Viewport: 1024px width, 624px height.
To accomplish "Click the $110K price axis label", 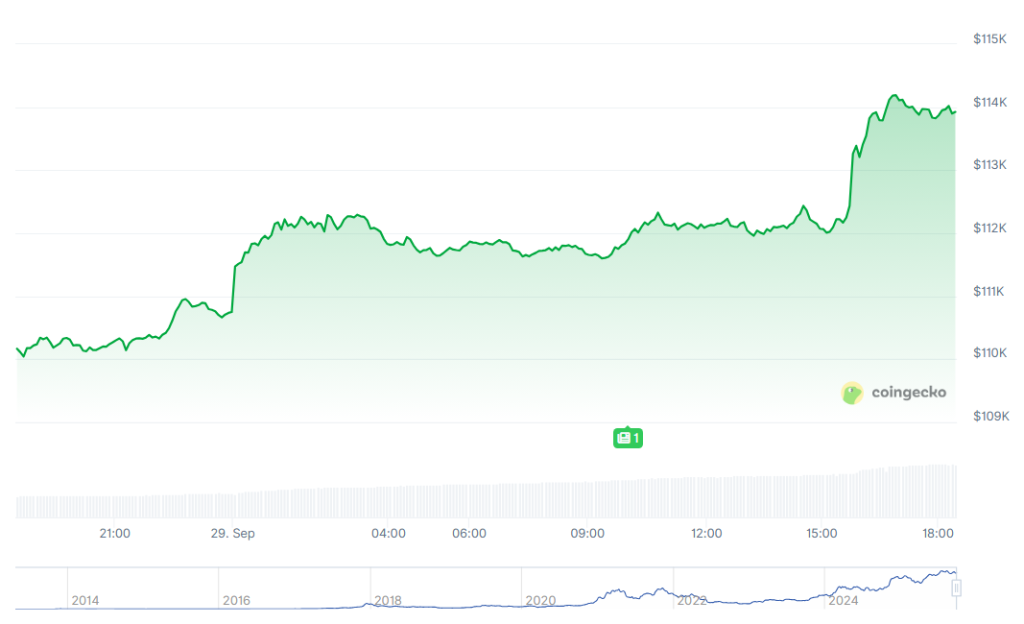I will pyautogui.click(x=990, y=352).
